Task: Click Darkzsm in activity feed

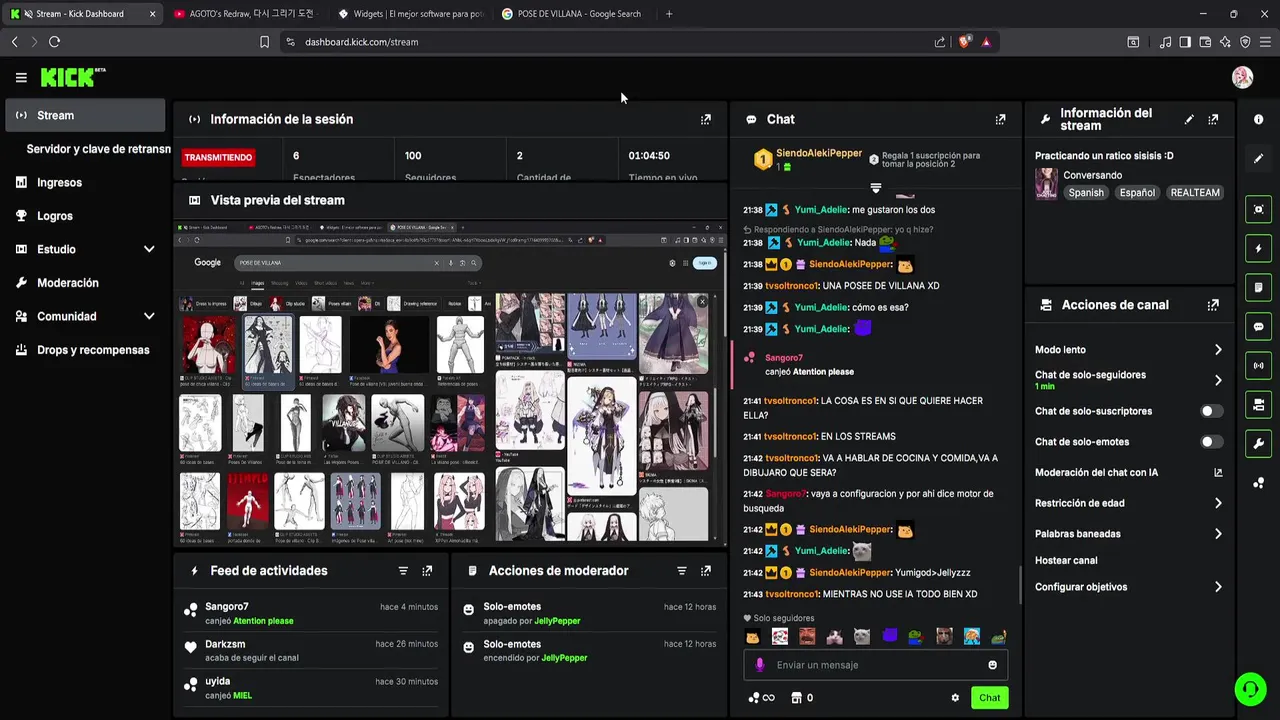Action: pos(225,644)
